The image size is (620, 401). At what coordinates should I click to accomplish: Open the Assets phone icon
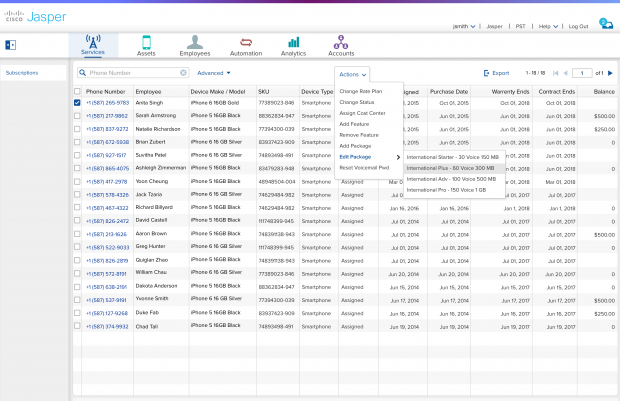click(146, 42)
